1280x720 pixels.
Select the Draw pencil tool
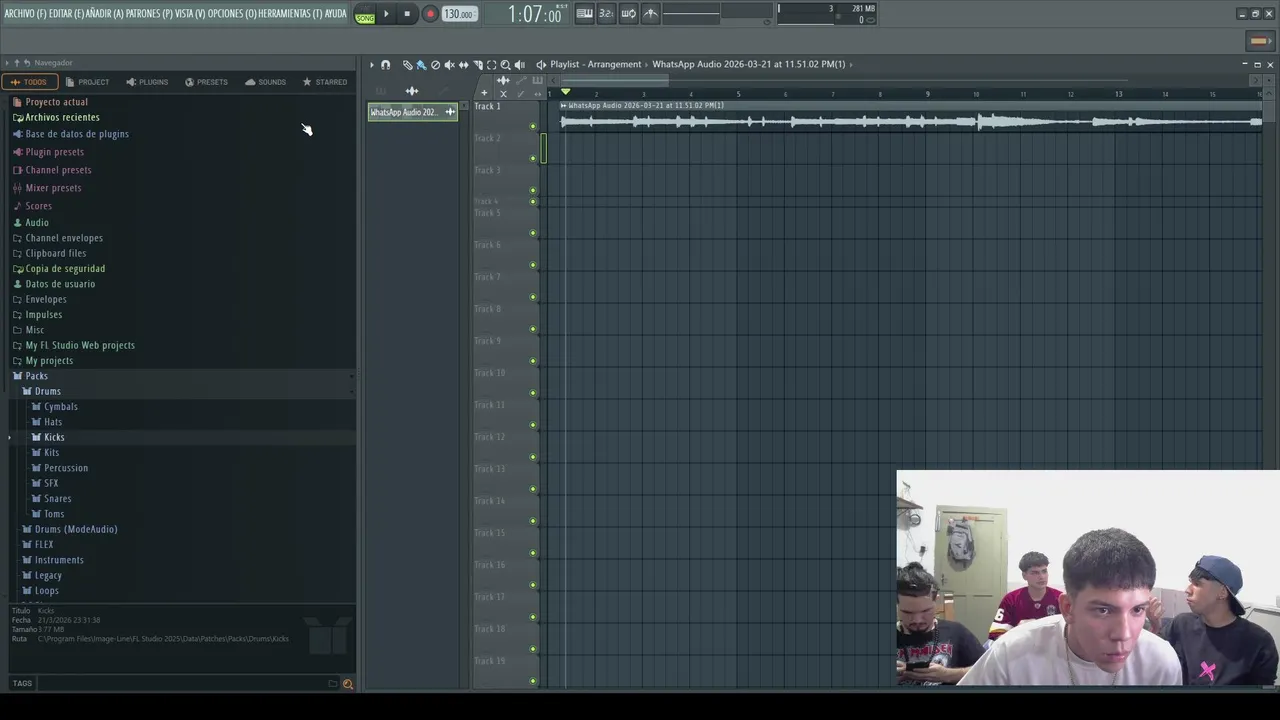click(x=408, y=65)
